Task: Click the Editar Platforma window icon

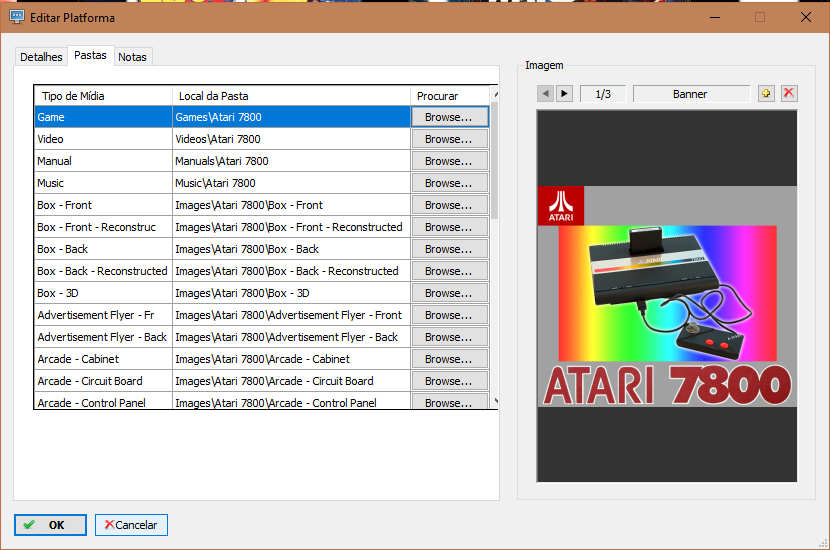Action: point(16,17)
